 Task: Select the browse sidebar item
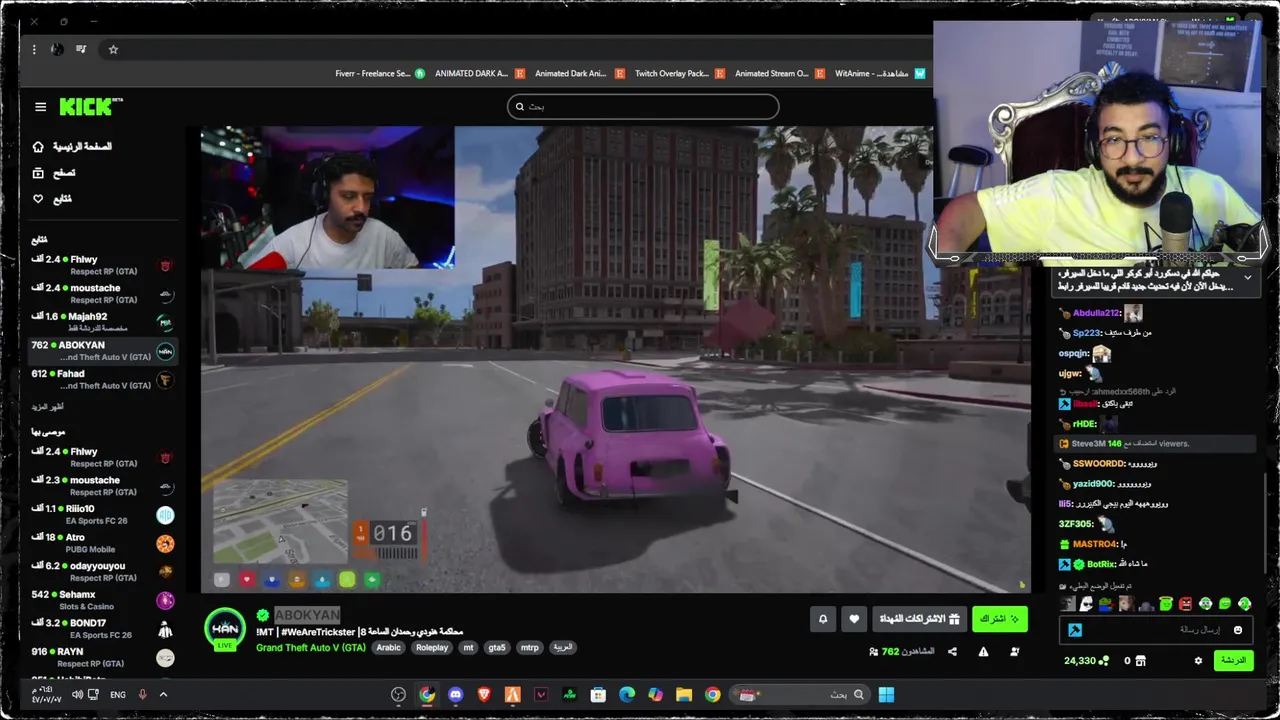click(x=54, y=172)
